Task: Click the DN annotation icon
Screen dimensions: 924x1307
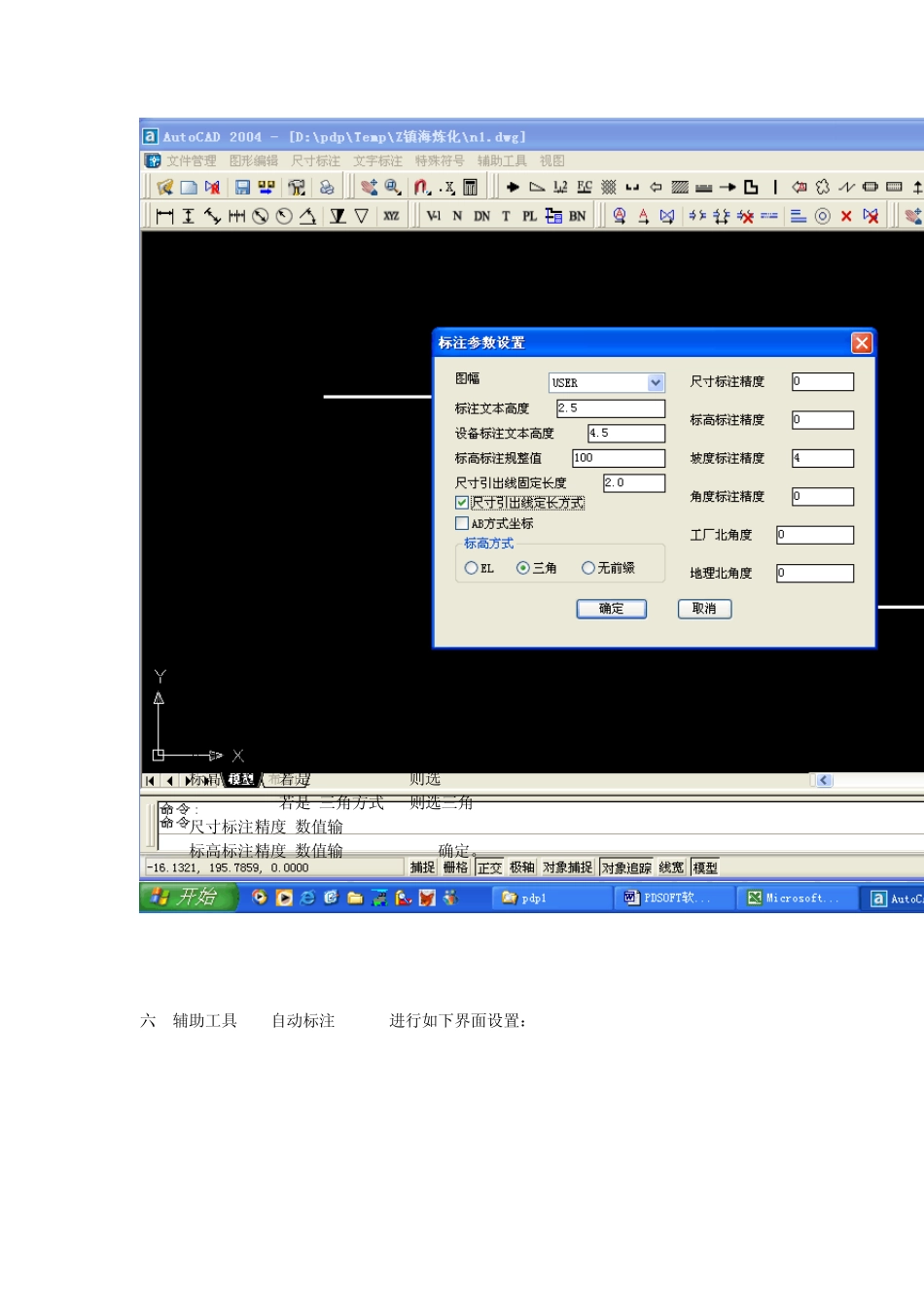Action: pyautogui.click(x=481, y=216)
